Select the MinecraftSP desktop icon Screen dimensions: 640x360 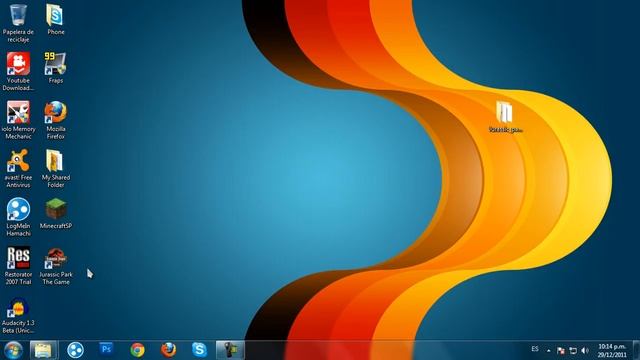pyautogui.click(x=56, y=213)
